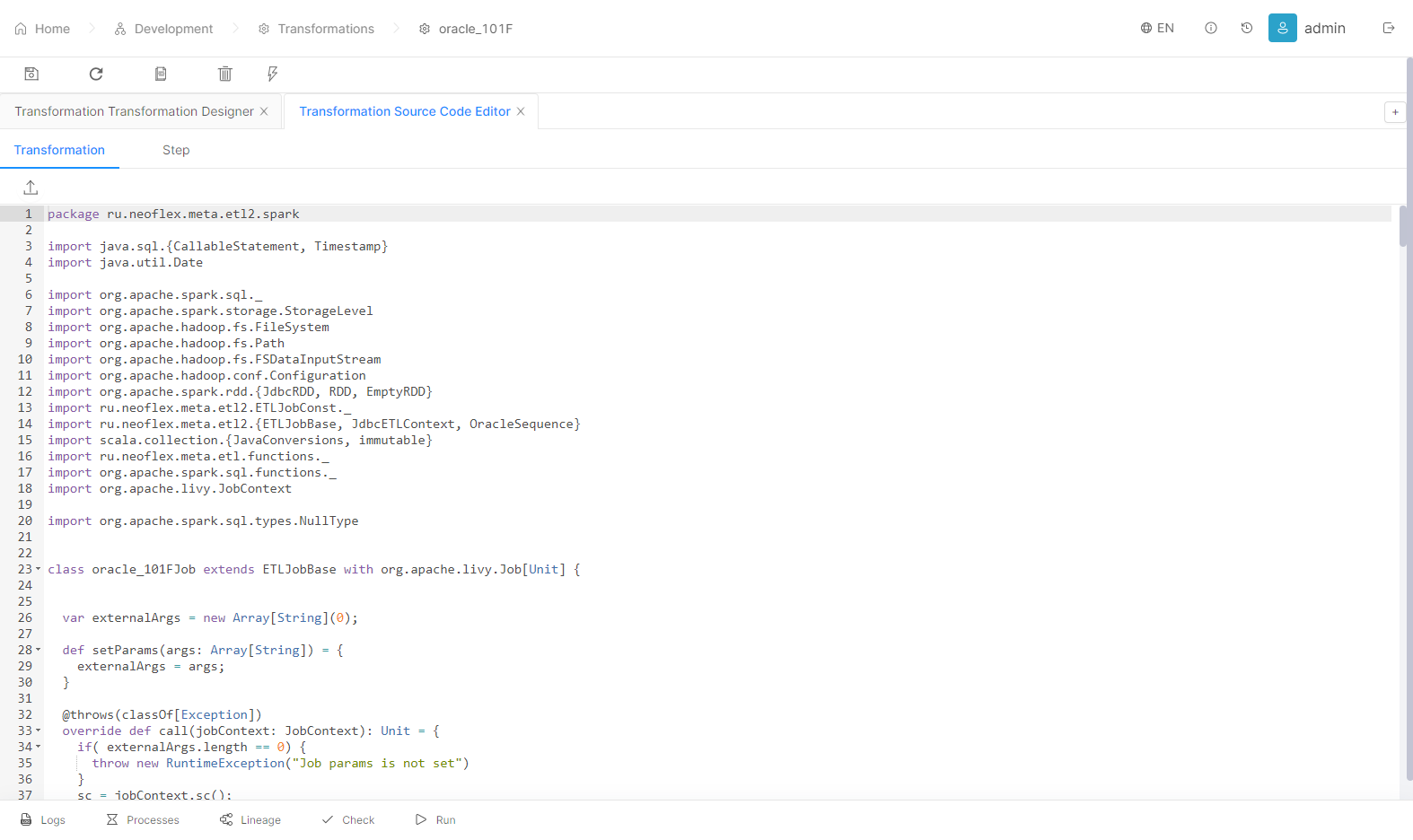
Task: Collapse the if block fold at line 34
Action: (38, 747)
